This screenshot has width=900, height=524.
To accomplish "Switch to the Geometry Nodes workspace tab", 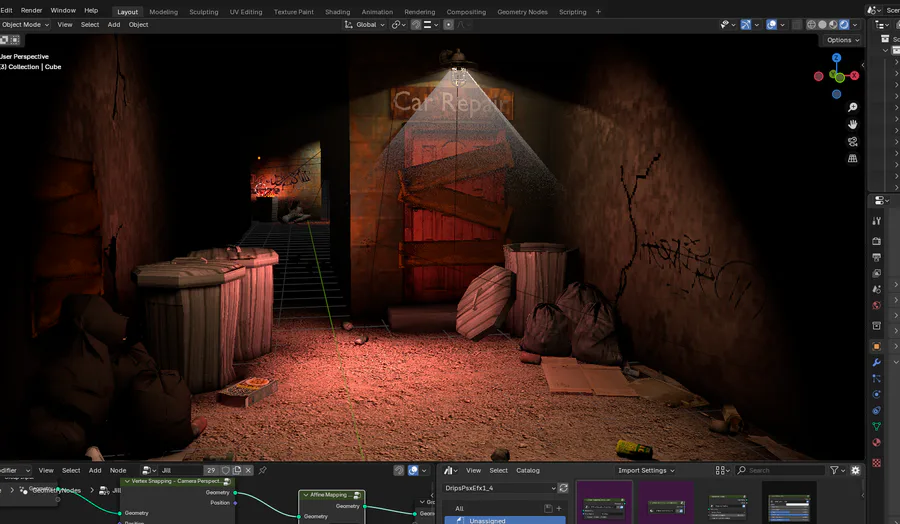I will [522, 12].
